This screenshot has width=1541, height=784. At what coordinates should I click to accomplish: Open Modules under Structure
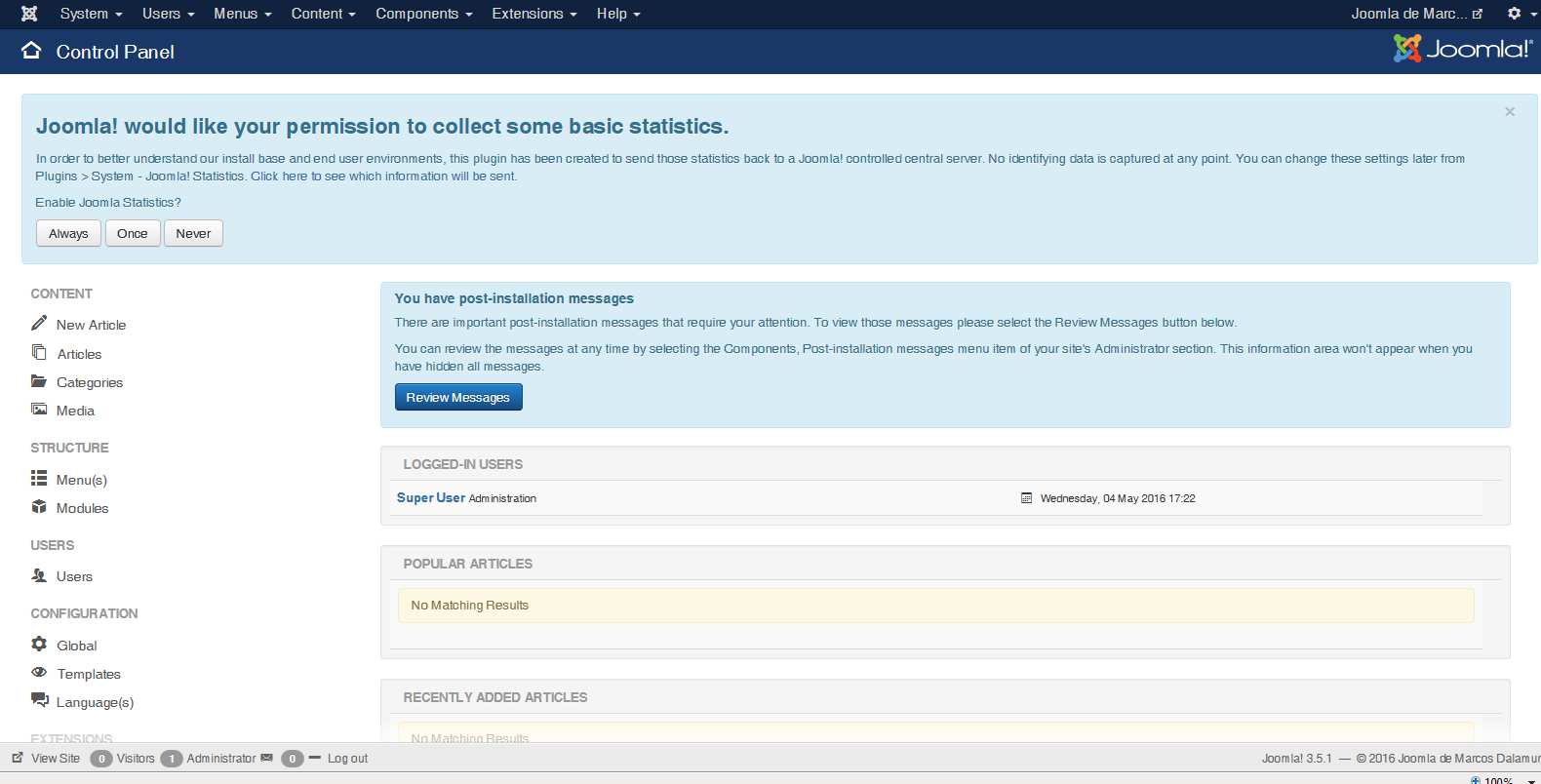point(82,508)
